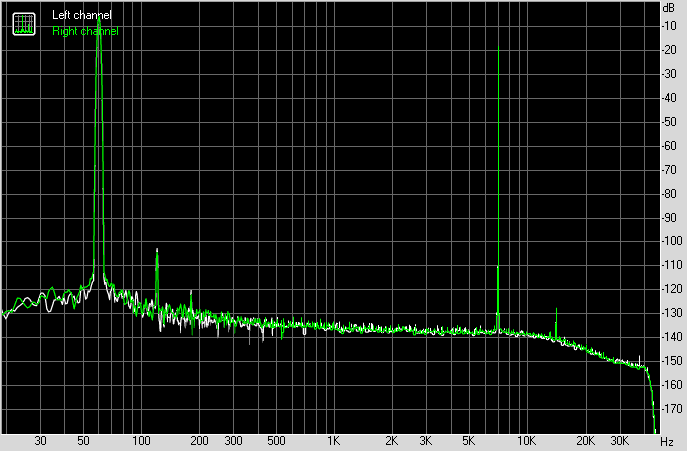The width and height of the screenshot is (687, 451).
Task: Click the "5K" frequency label
Action: [469, 441]
